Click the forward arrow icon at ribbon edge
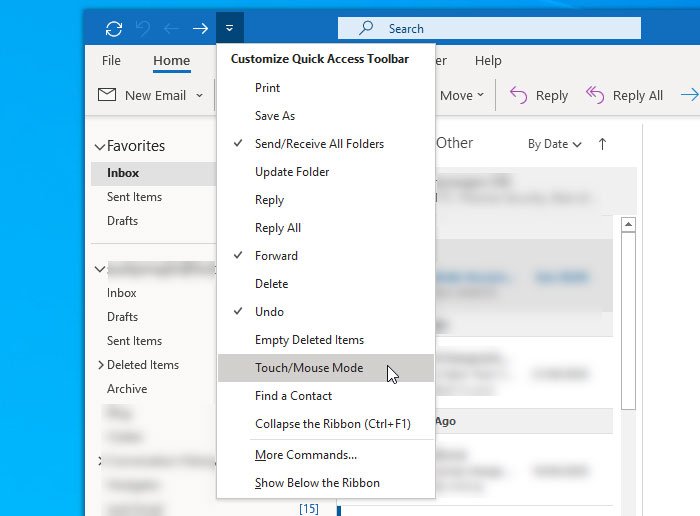This screenshot has width=700, height=516. click(x=690, y=95)
